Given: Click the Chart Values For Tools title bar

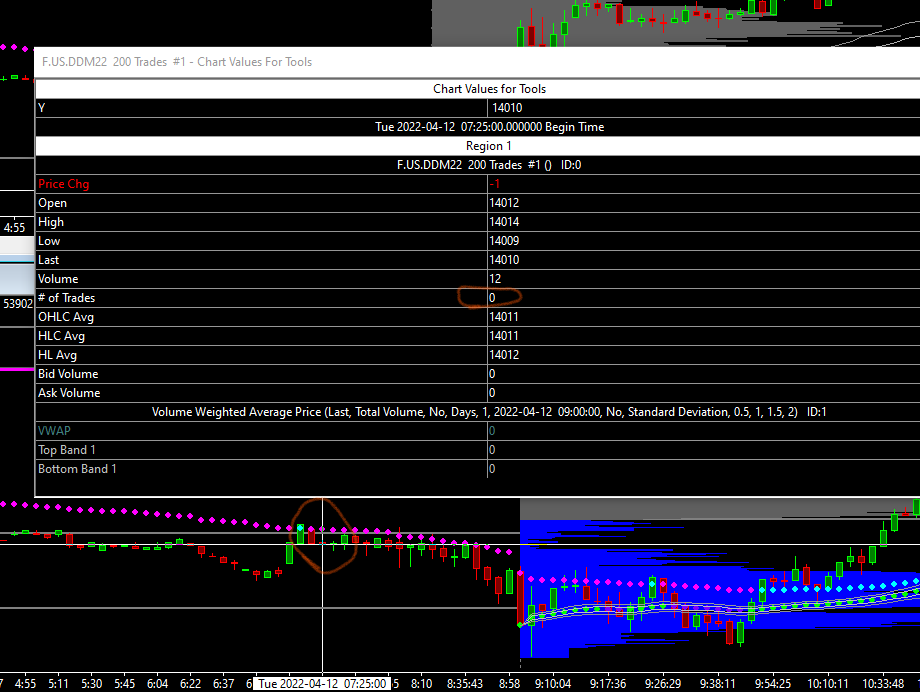Looking at the screenshot, I should tap(477, 62).
